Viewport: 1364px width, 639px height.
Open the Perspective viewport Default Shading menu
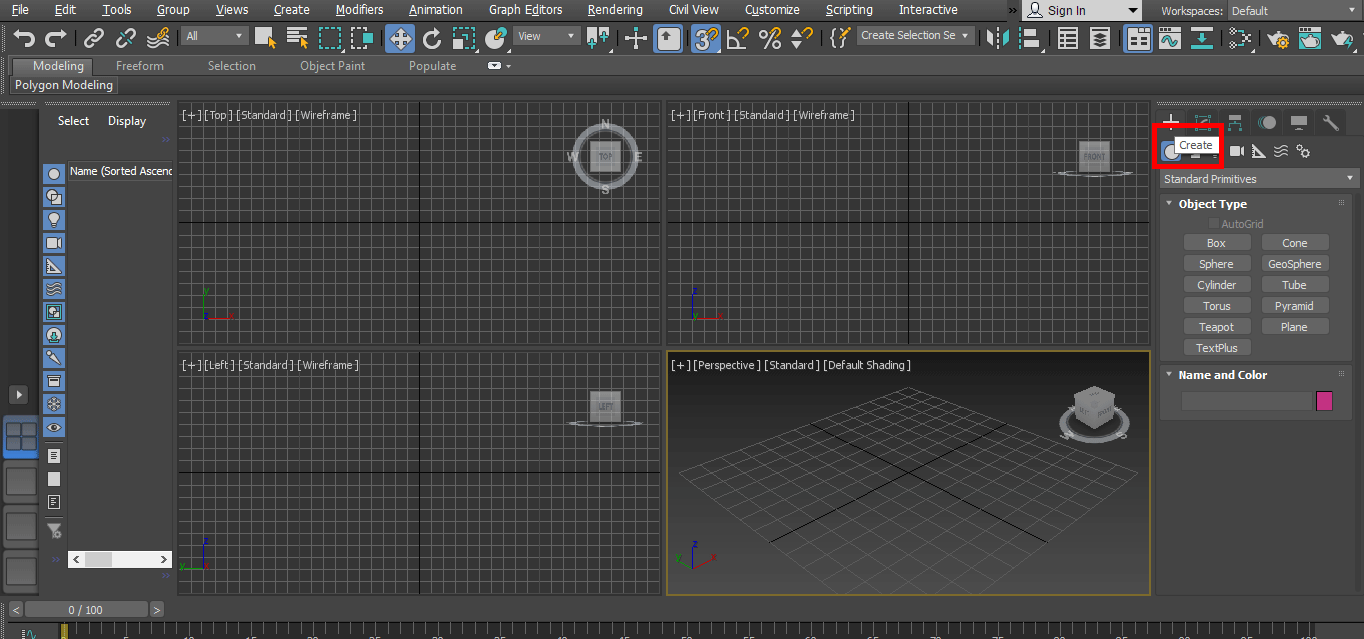[867, 365]
